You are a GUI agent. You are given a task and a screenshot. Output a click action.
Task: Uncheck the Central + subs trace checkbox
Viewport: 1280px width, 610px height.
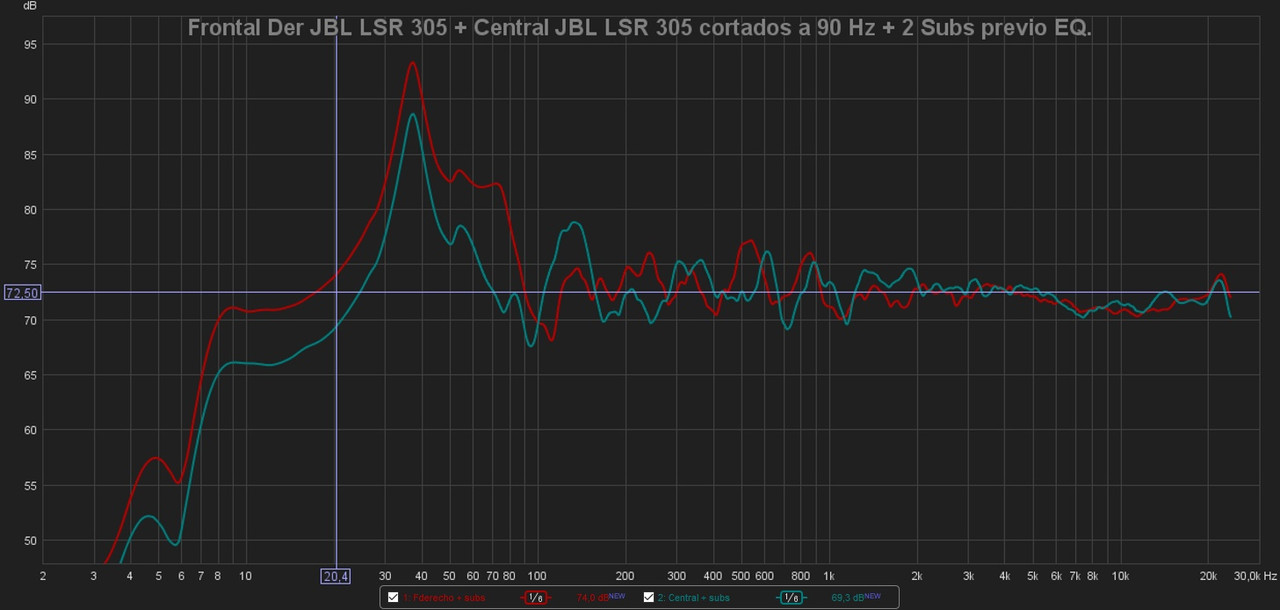click(648, 598)
